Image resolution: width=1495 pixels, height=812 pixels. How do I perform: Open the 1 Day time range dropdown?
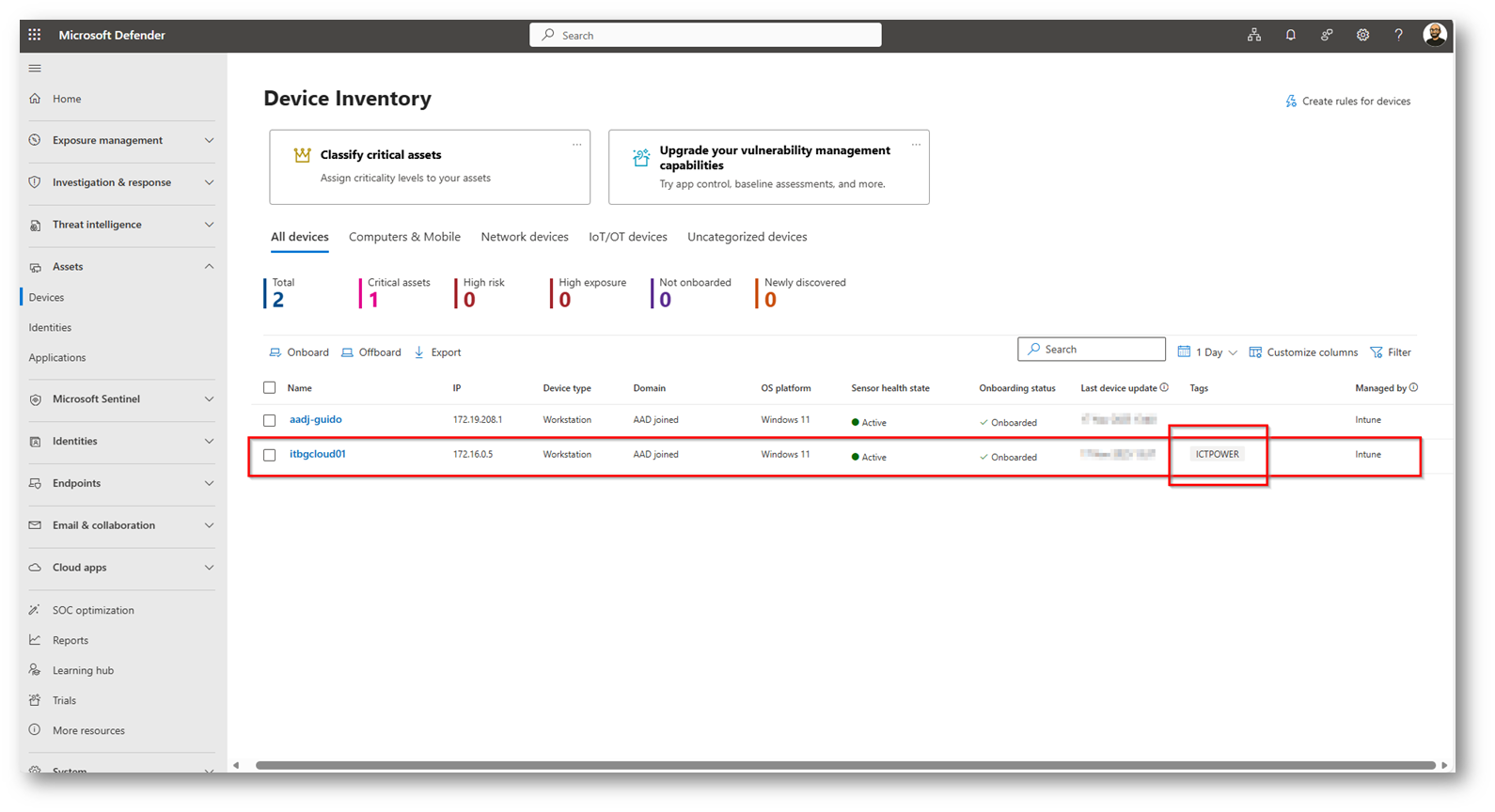1207,352
